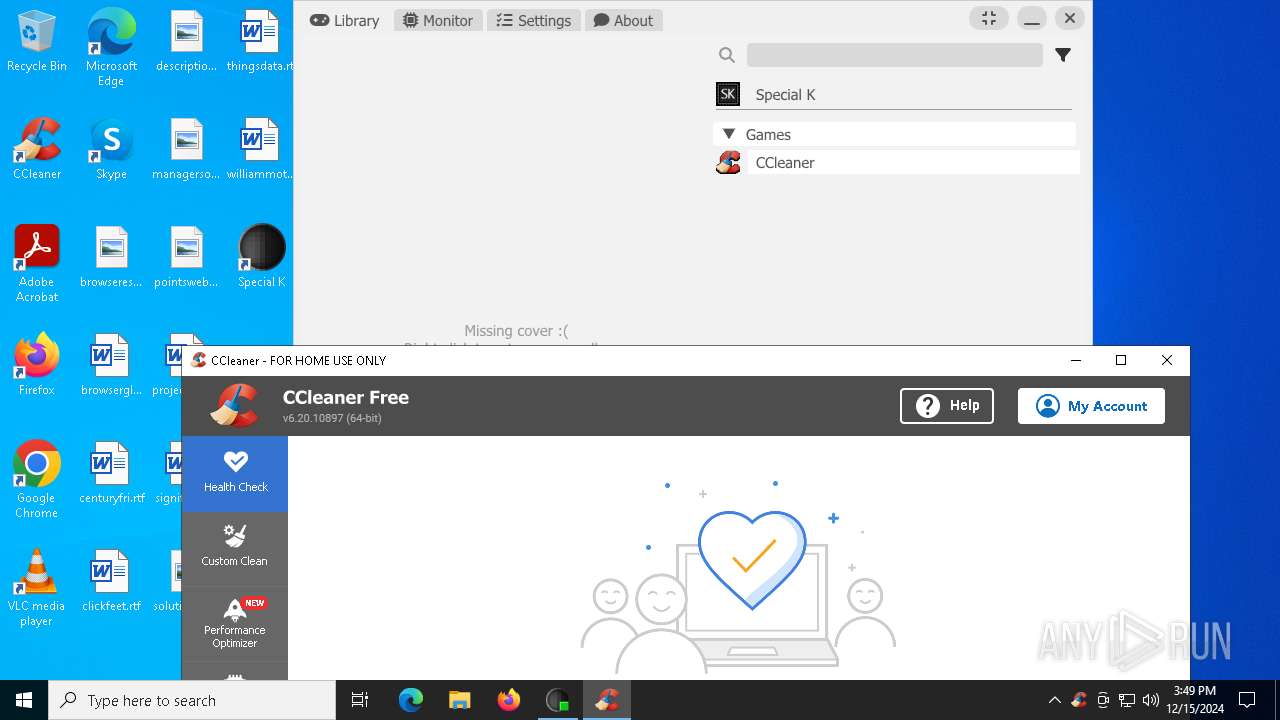
Task: Open the About tab in Special K
Action: [623, 20]
